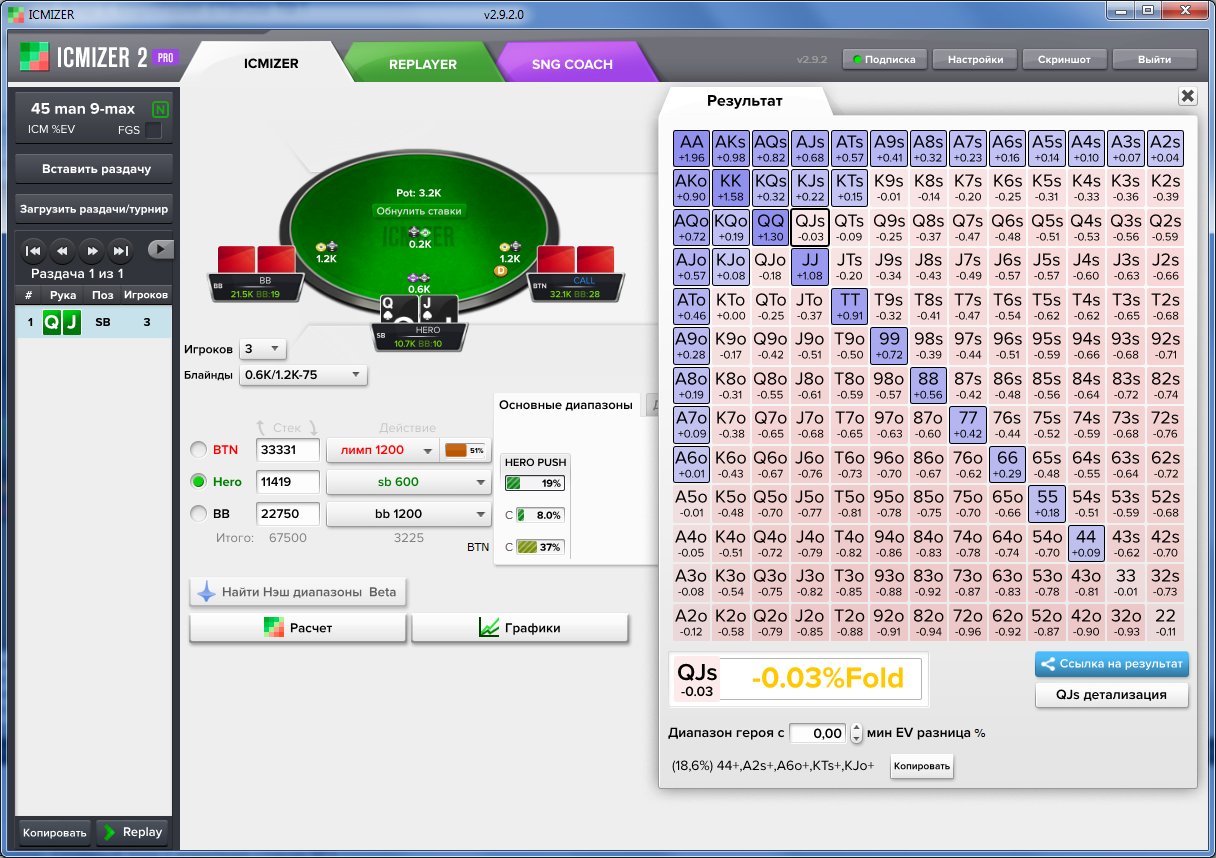The width and height of the screenshot is (1216, 858).
Task: Step forward one hand in navigator
Action: [91, 250]
